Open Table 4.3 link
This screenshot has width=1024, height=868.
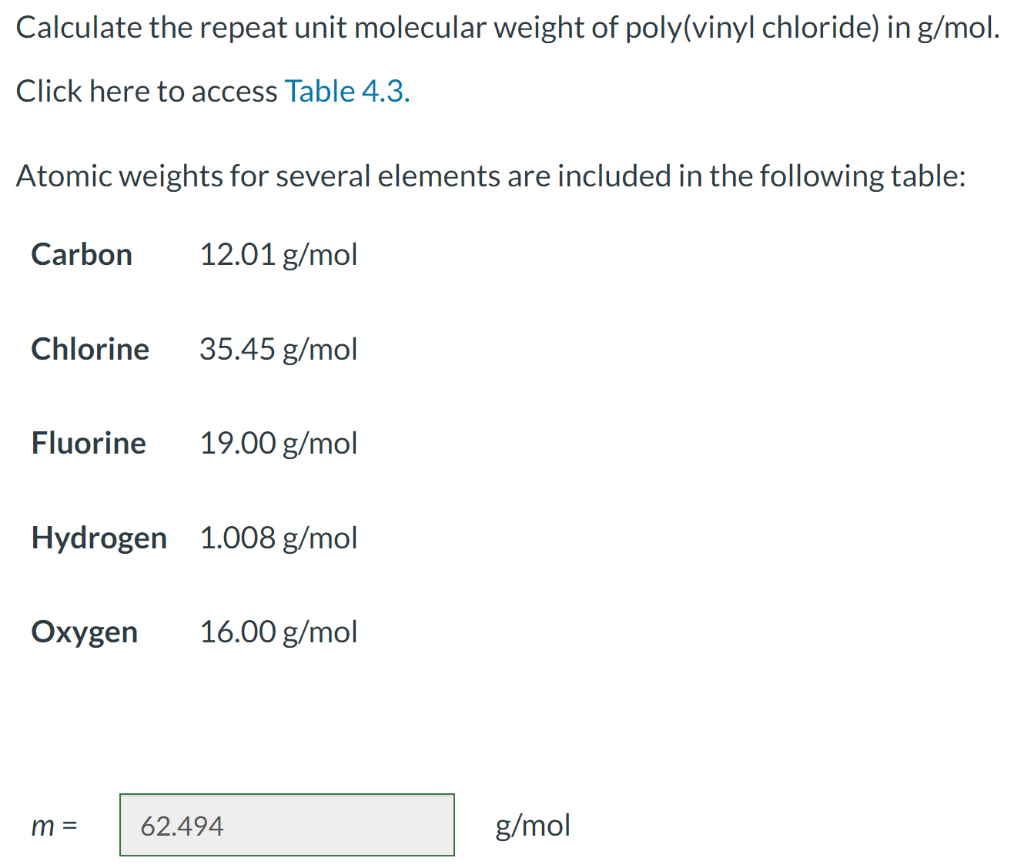tap(347, 91)
